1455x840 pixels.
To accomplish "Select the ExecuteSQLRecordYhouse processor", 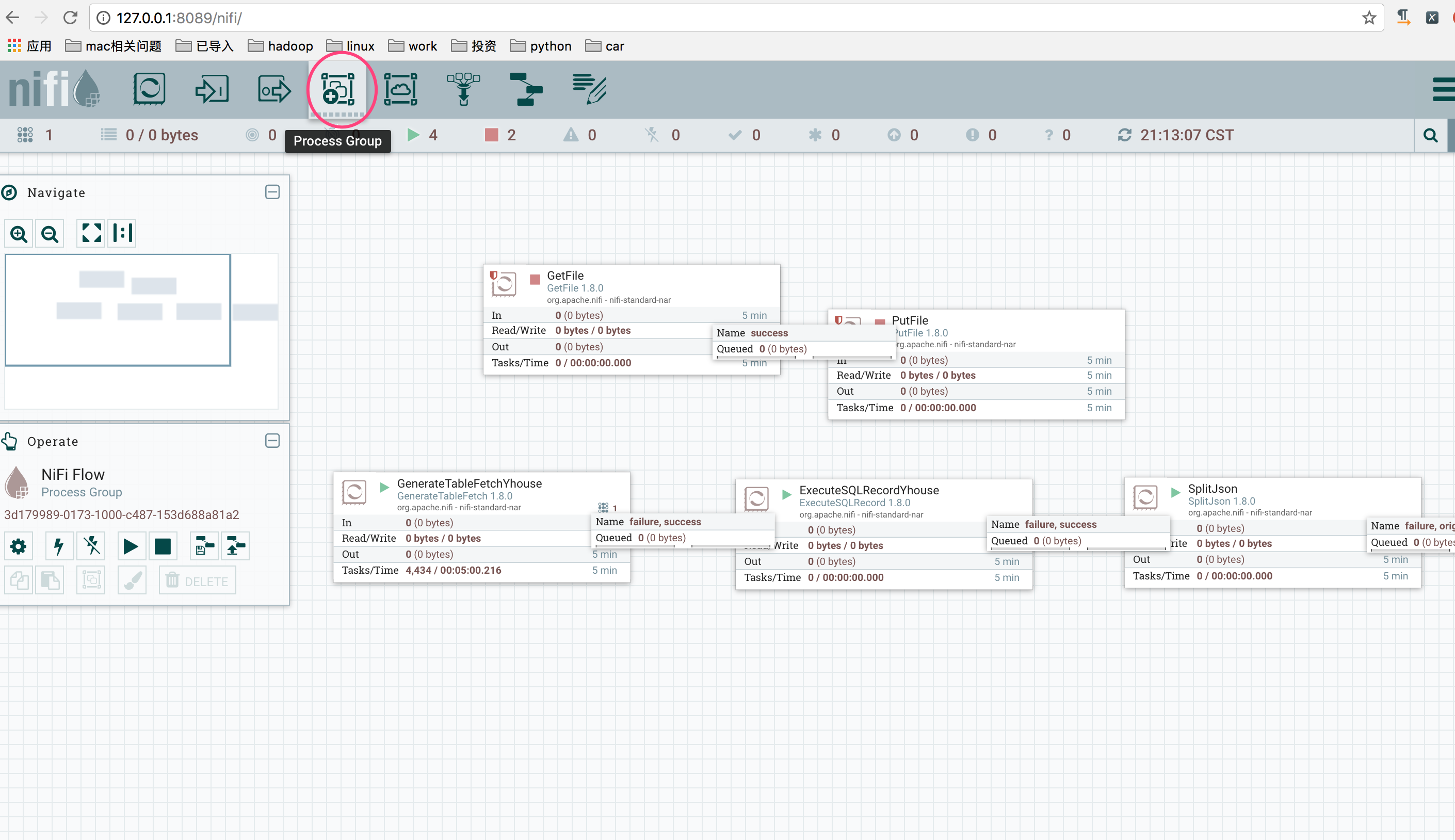I will 884,534.
